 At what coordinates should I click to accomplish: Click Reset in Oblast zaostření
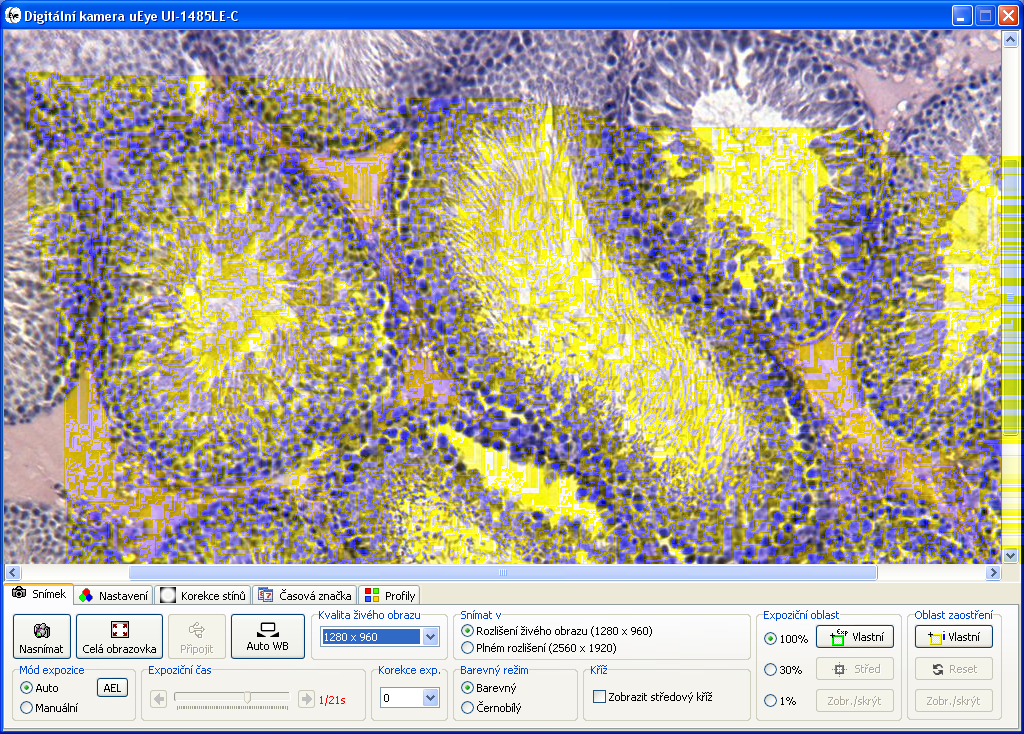pyautogui.click(x=953, y=669)
